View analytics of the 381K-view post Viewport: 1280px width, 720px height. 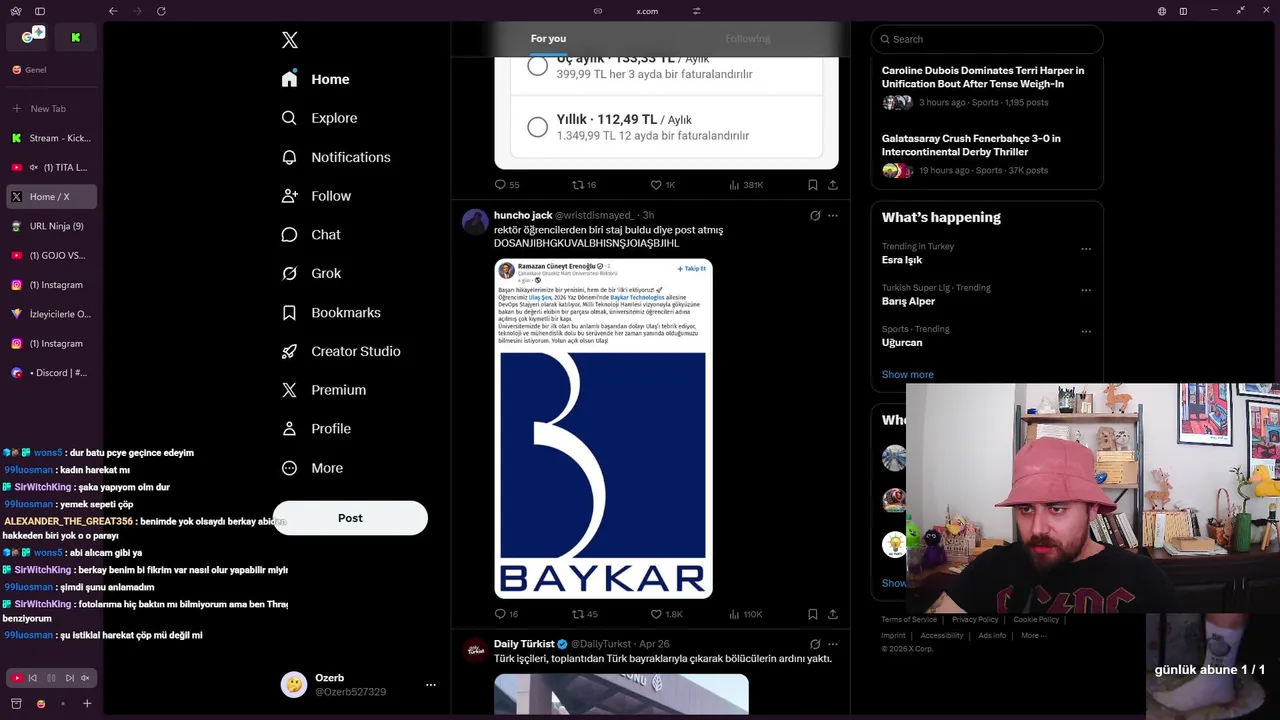tap(746, 185)
